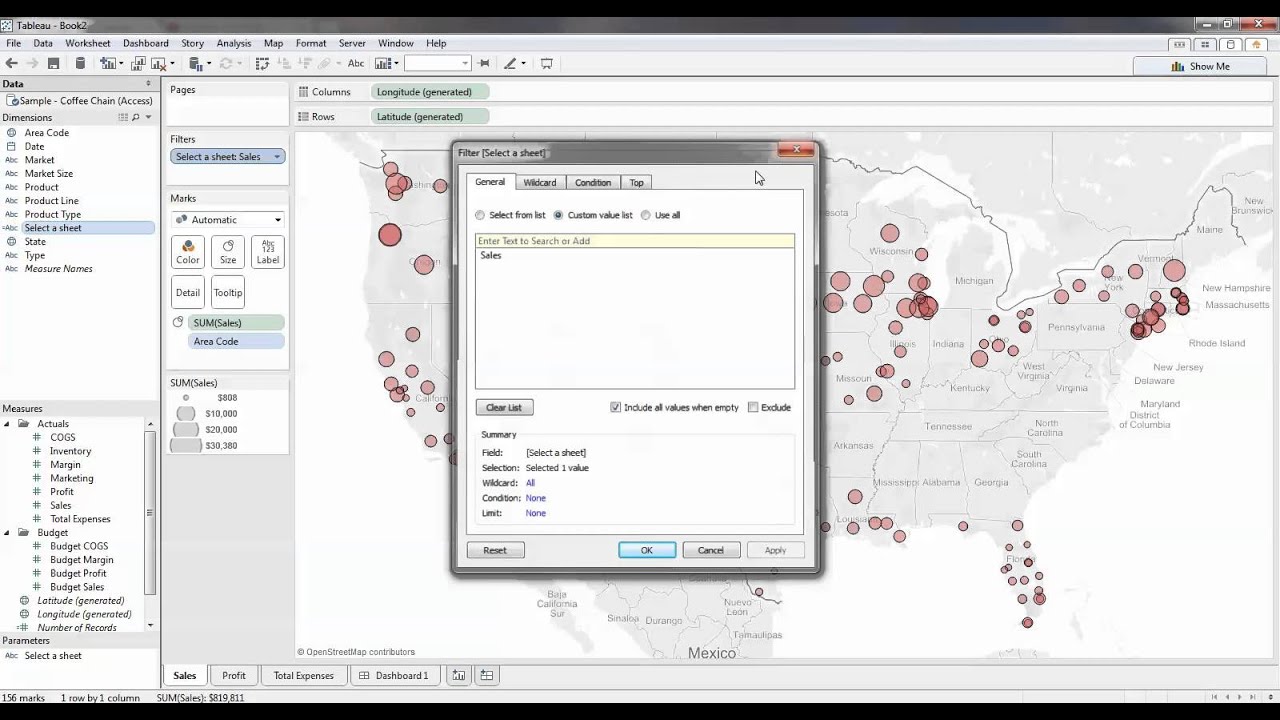Select the 'Select from list' radio button

(x=480, y=215)
